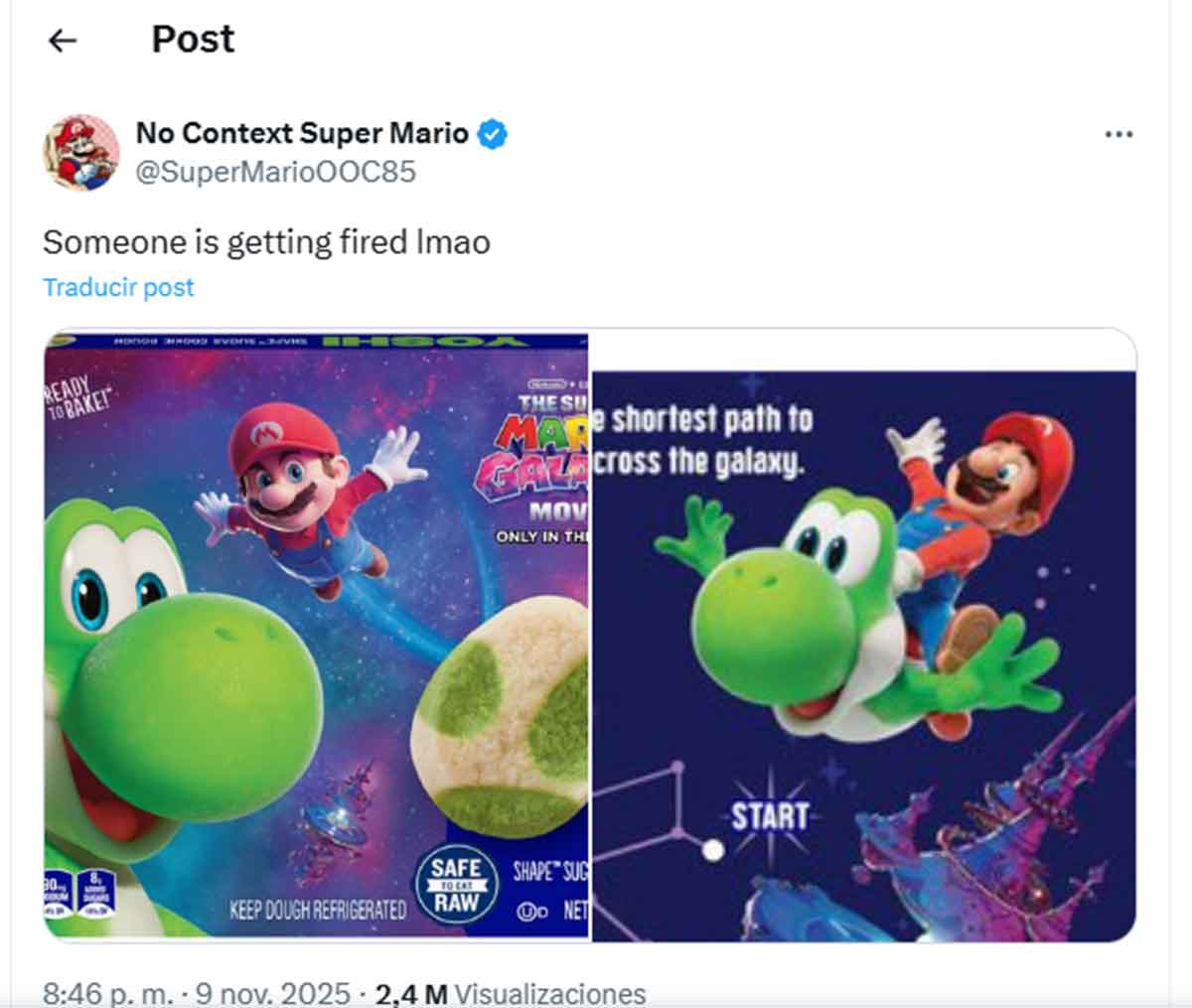Open translation with the Traducir post link
This screenshot has height=1008, width=1192.
pos(117,287)
